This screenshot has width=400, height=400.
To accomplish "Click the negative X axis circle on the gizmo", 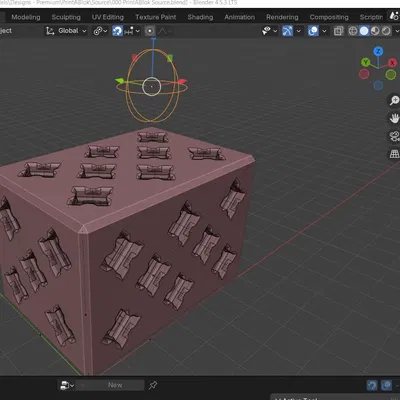I will (x=364, y=74).
